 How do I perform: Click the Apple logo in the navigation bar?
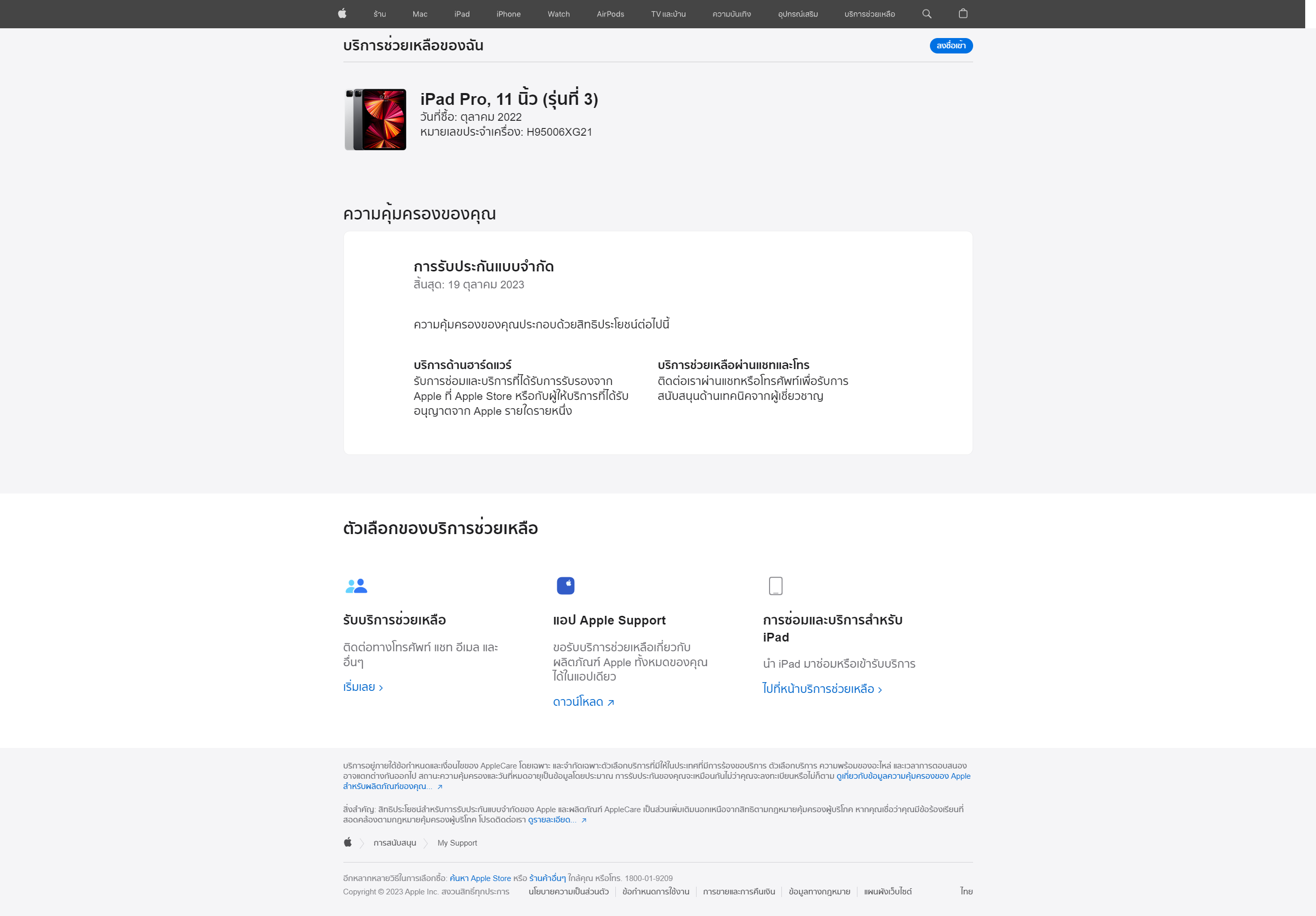pyautogui.click(x=342, y=14)
